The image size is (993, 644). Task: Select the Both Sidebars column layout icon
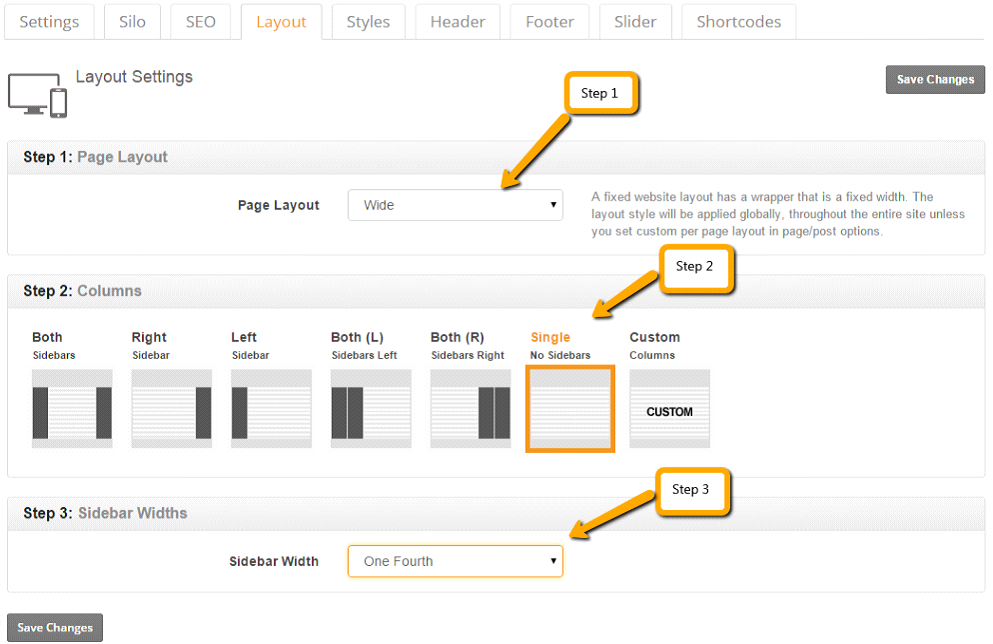pyautogui.click(x=72, y=409)
